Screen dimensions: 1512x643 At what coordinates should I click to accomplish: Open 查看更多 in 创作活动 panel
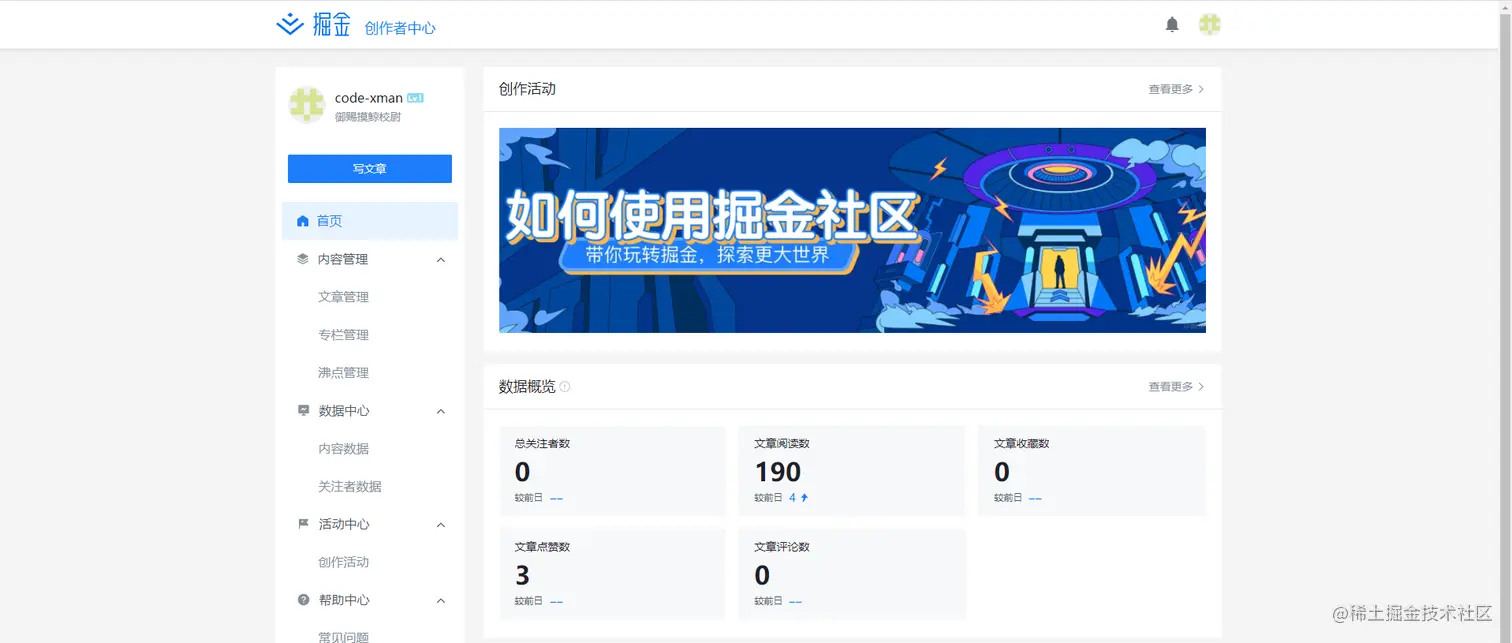tap(1176, 89)
